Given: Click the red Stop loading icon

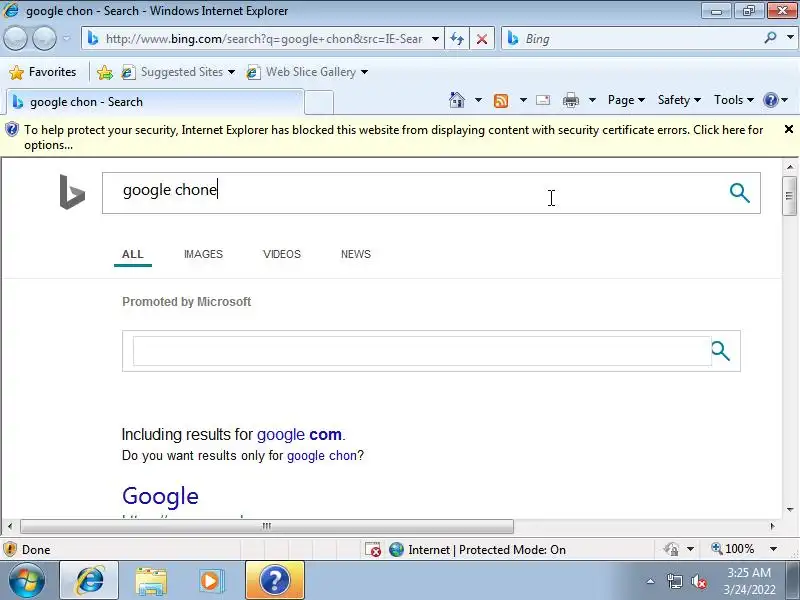Looking at the screenshot, I should (x=482, y=39).
